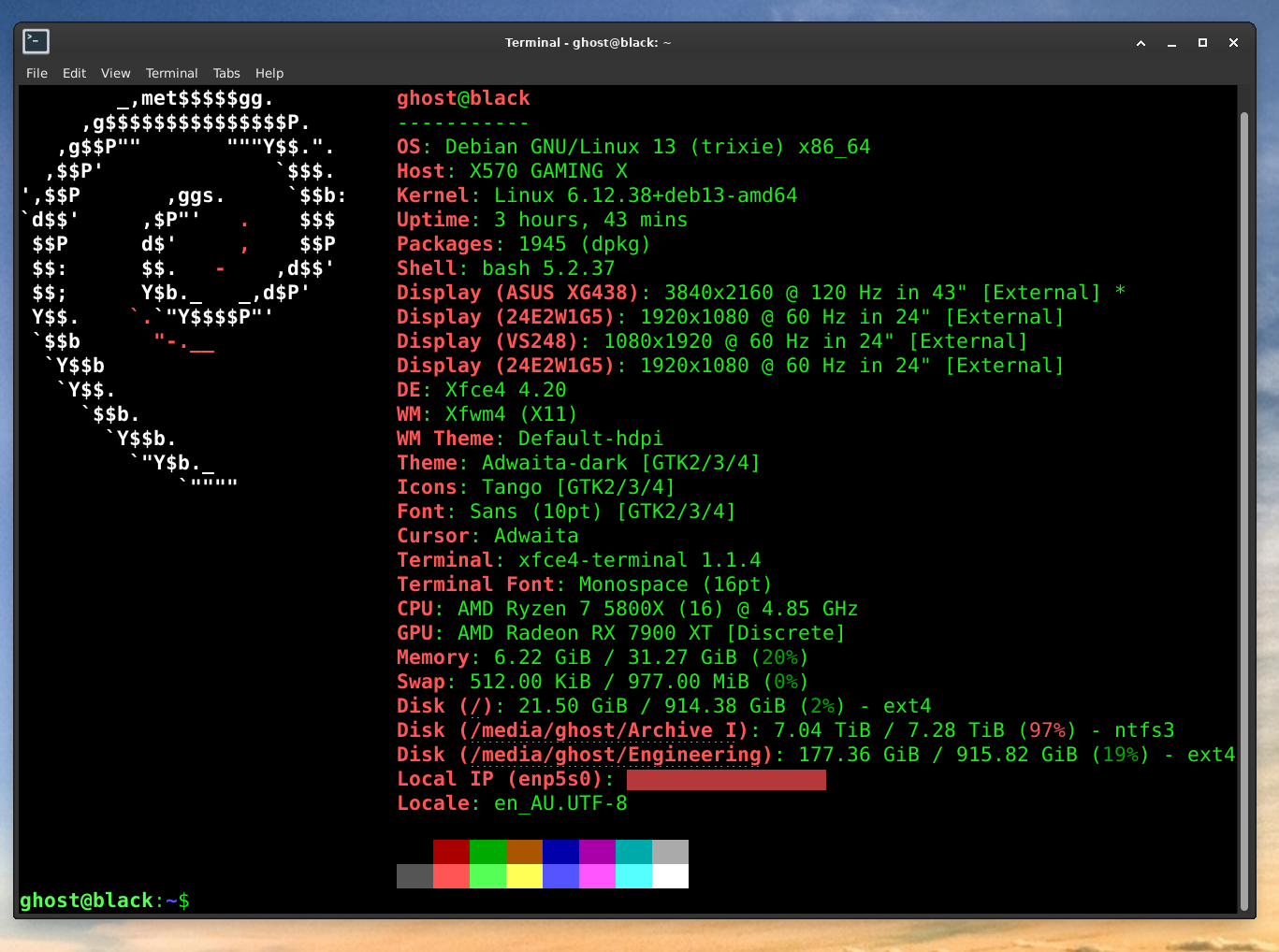Click the light gray color block
Viewport: 1279px width, 952px height.
point(670,852)
